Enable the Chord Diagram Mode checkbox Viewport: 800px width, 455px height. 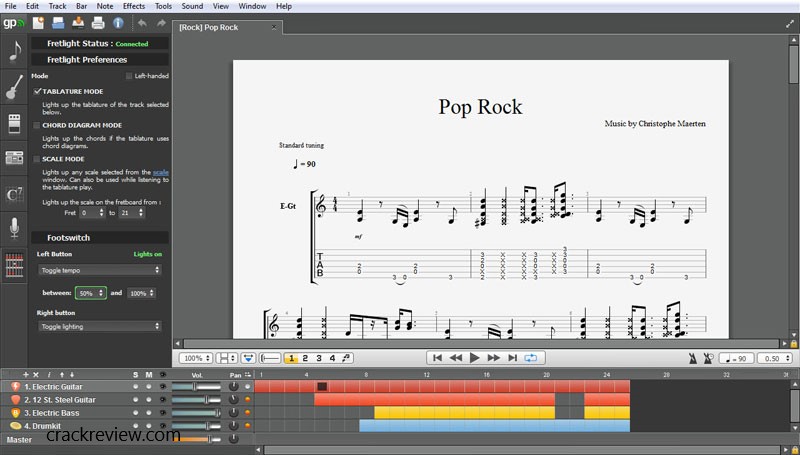click(37, 125)
